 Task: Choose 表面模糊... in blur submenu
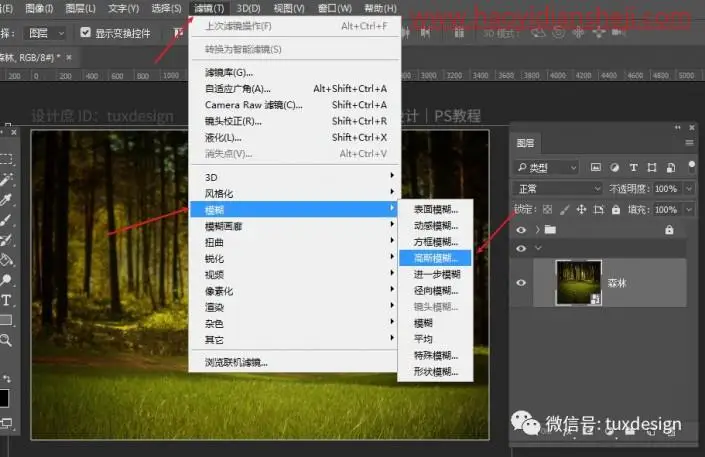tap(435, 209)
